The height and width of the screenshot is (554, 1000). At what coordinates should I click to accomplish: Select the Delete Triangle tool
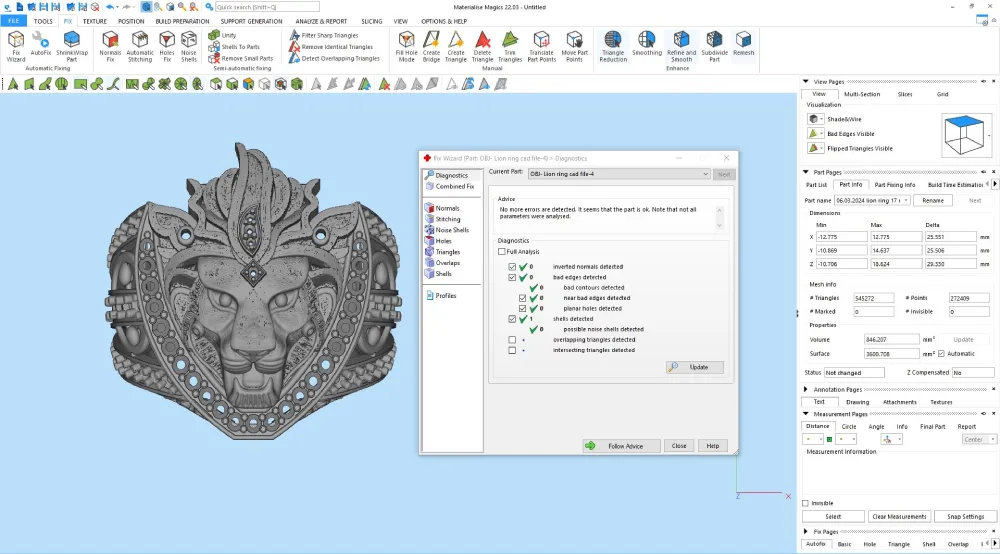pyautogui.click(x=482, y=46)
